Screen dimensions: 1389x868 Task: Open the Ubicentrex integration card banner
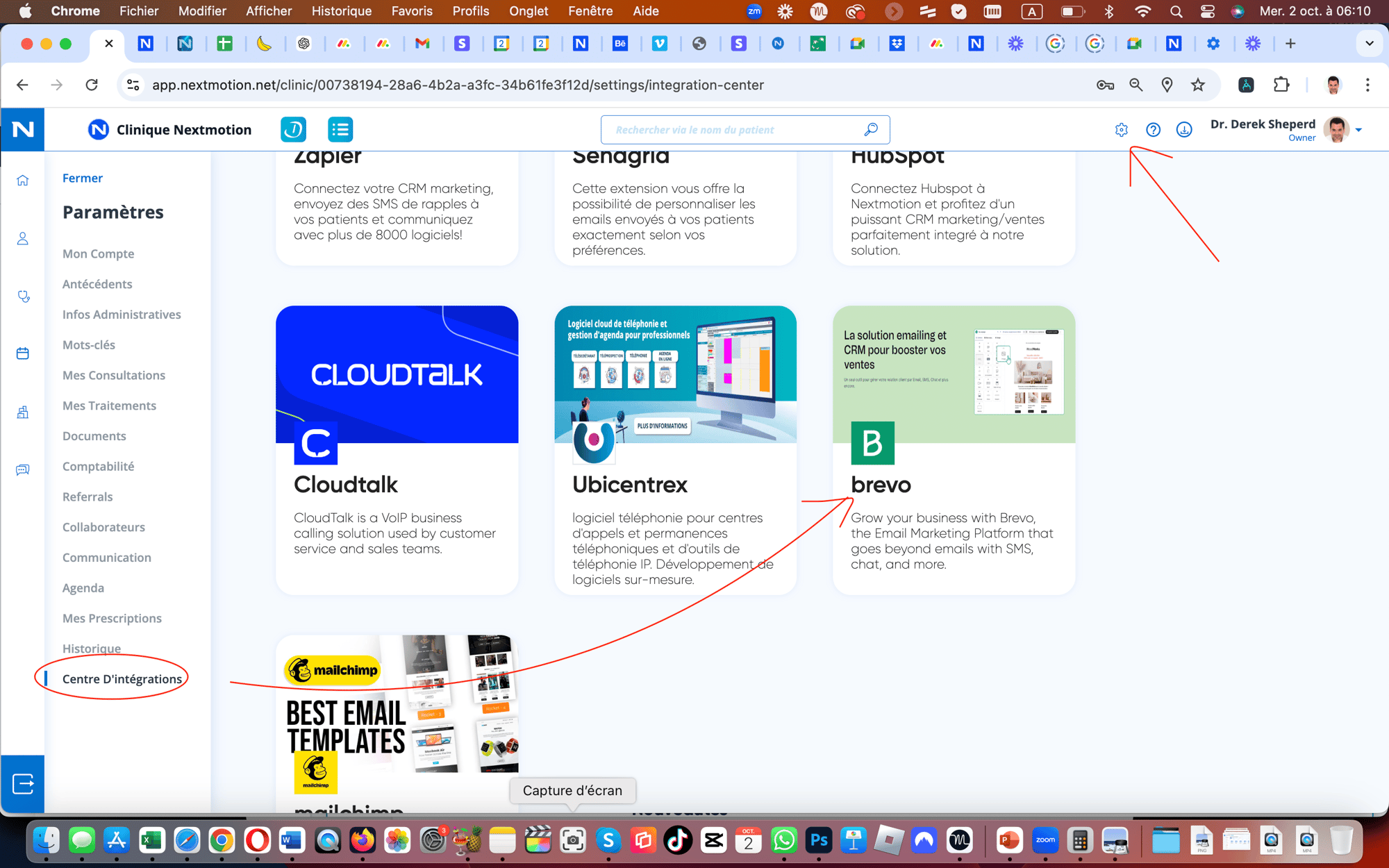point(675,374)
